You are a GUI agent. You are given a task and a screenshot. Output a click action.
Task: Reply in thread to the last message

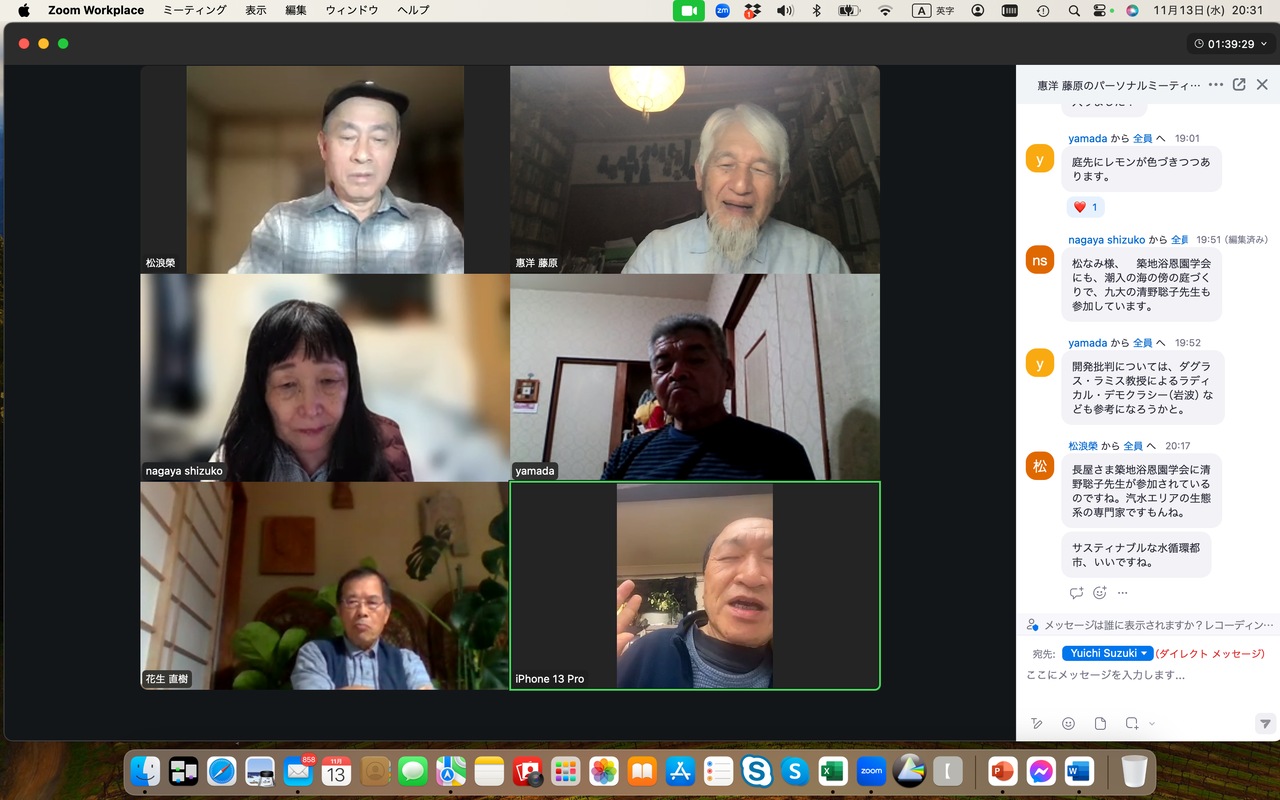click(x=1076, y=592)
